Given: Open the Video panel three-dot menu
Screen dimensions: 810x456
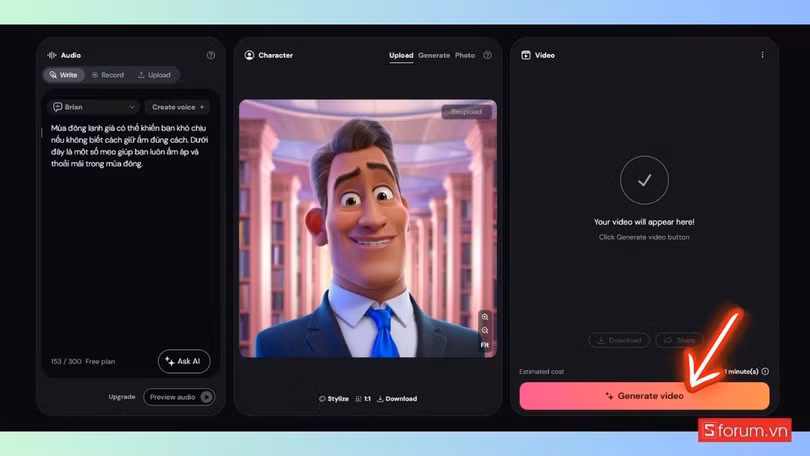Looking at the screenshot, I should 762,55.
